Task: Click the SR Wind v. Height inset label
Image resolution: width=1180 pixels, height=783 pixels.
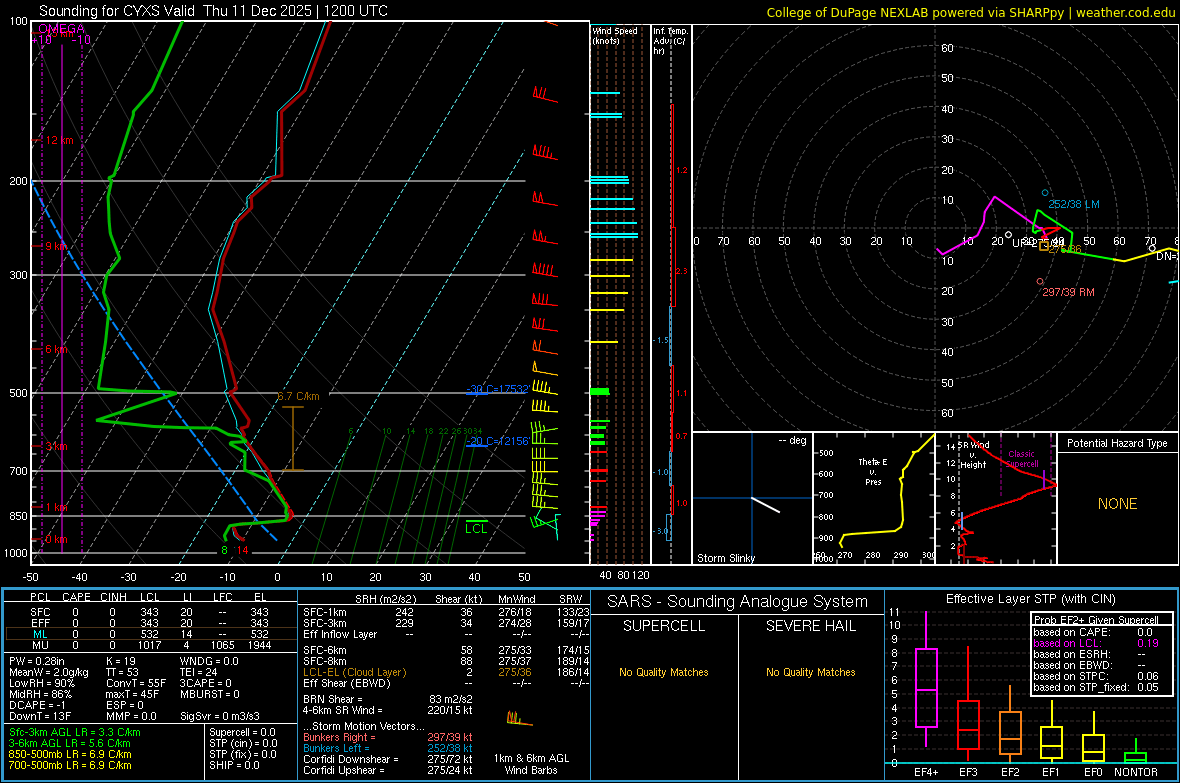Action: tap(973, 455)
